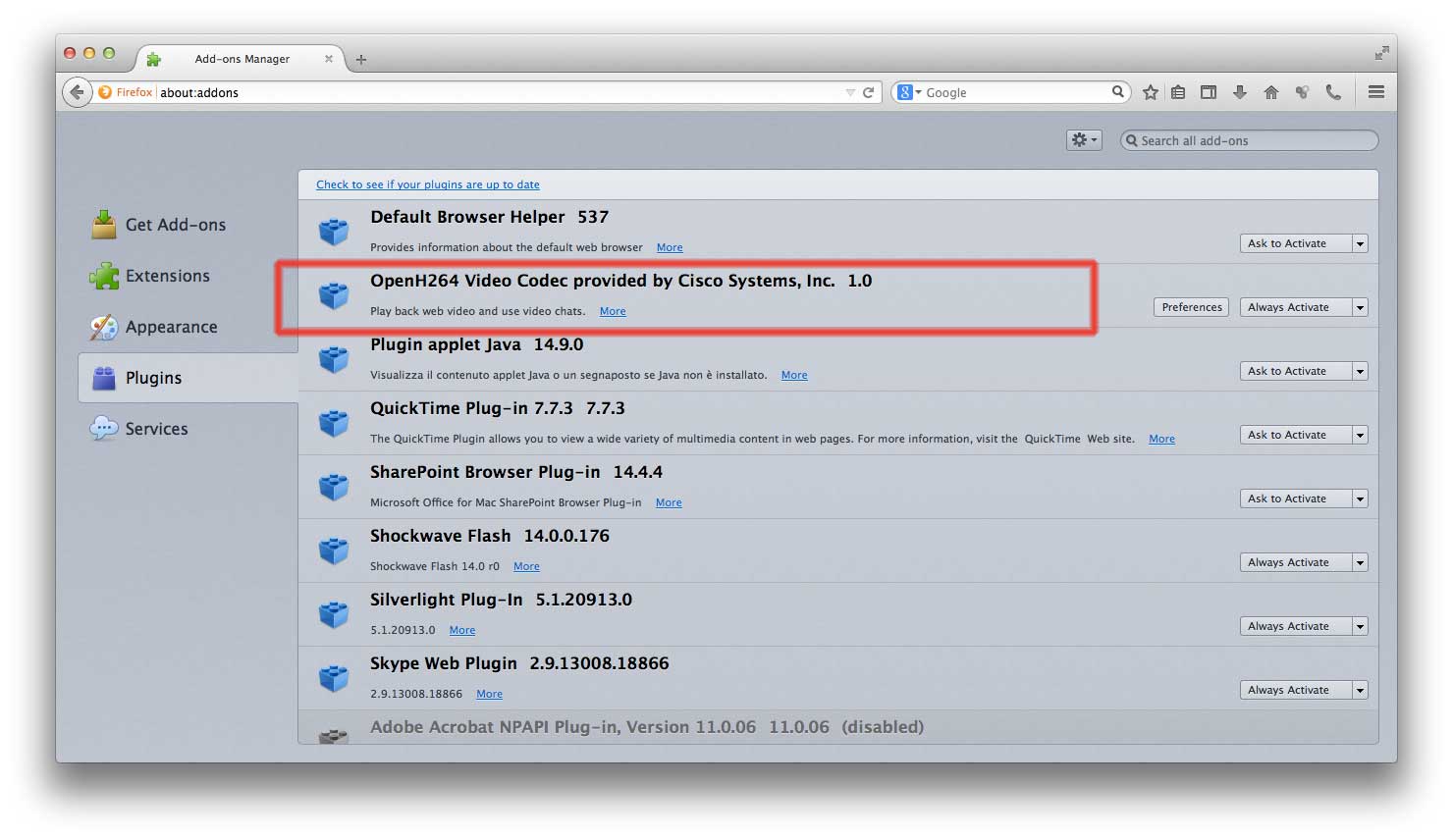Screen dimensions: 1453x840
Task: Click the Skype Web Plugin icon
Action: (334, 678)
